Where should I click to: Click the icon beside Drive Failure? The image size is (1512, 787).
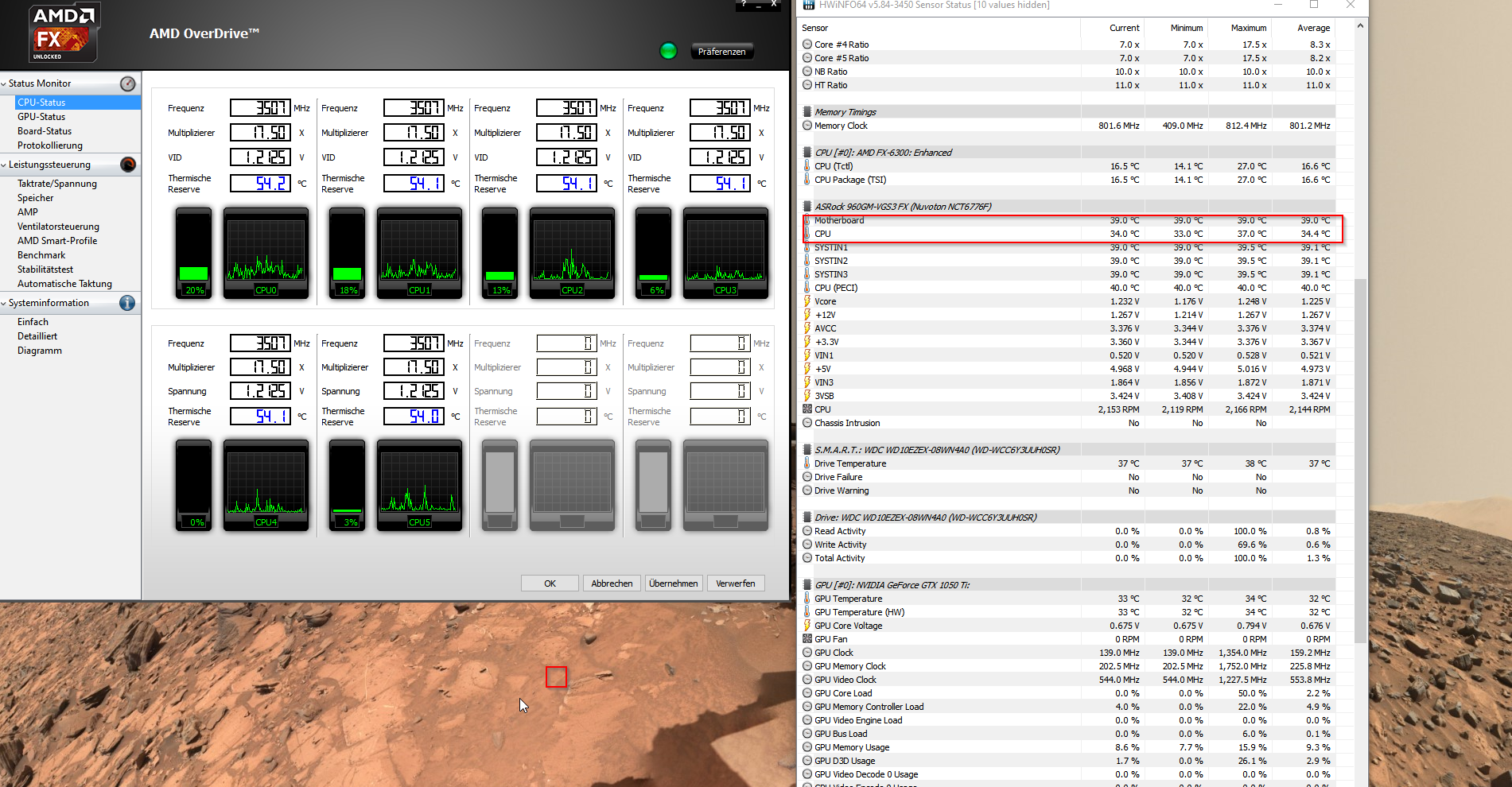(x=807, y=477)
